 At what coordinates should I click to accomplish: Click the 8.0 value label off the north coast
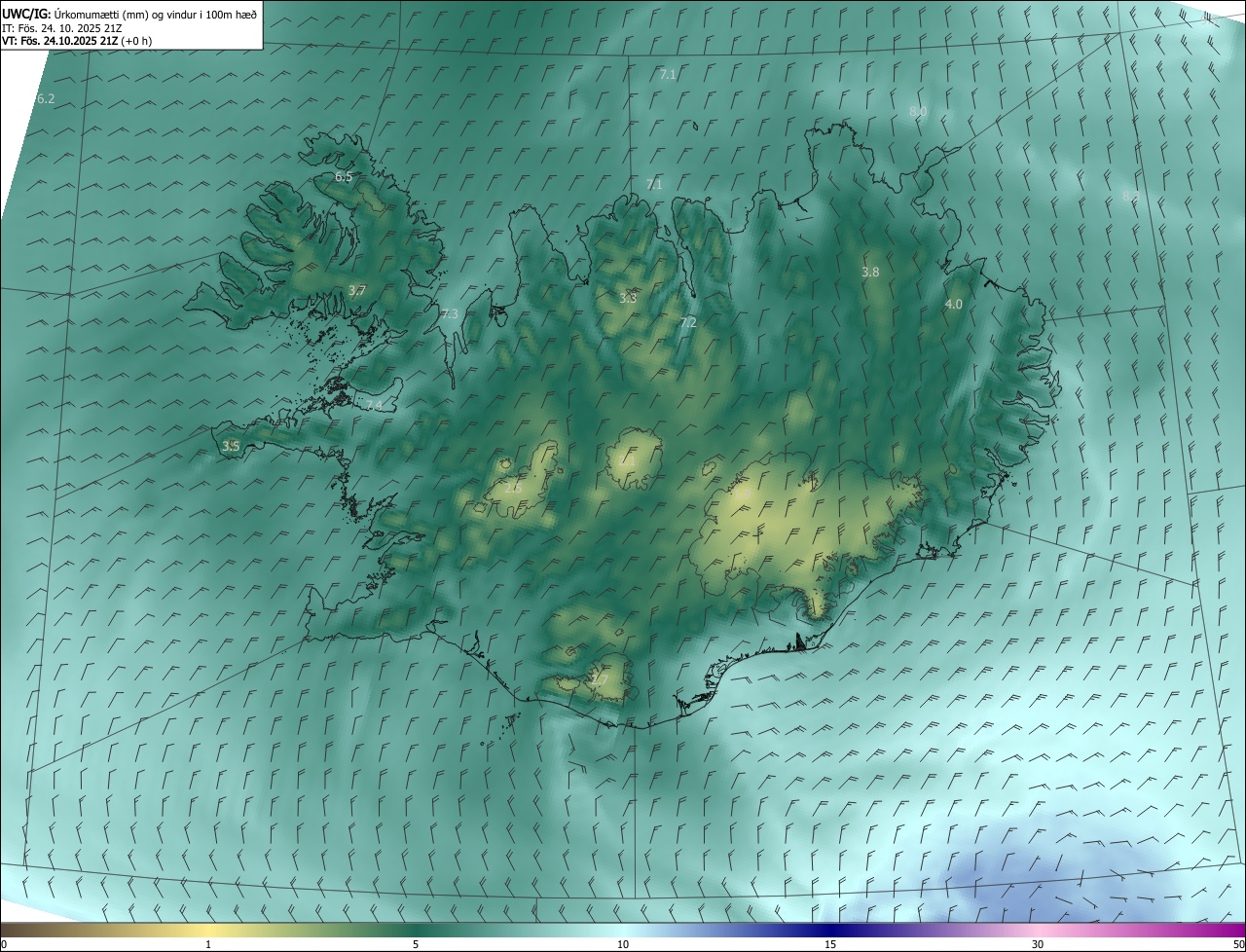coord(918,112)
